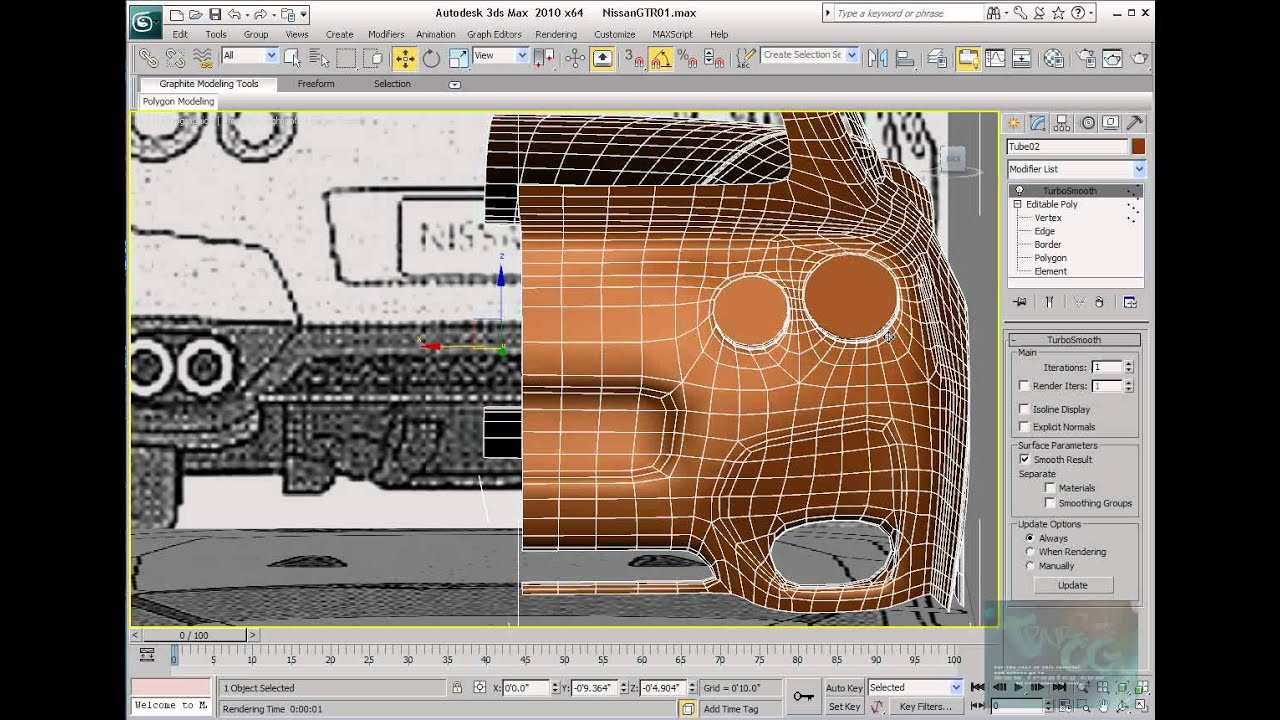Select Manually update option

point(1030,566)
